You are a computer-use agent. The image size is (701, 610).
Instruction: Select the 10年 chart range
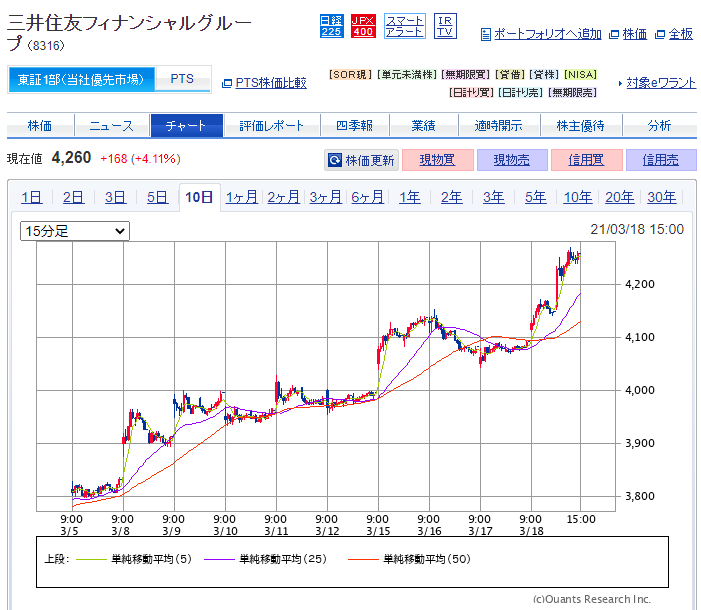pyautogui.click(x=578, y=197)
